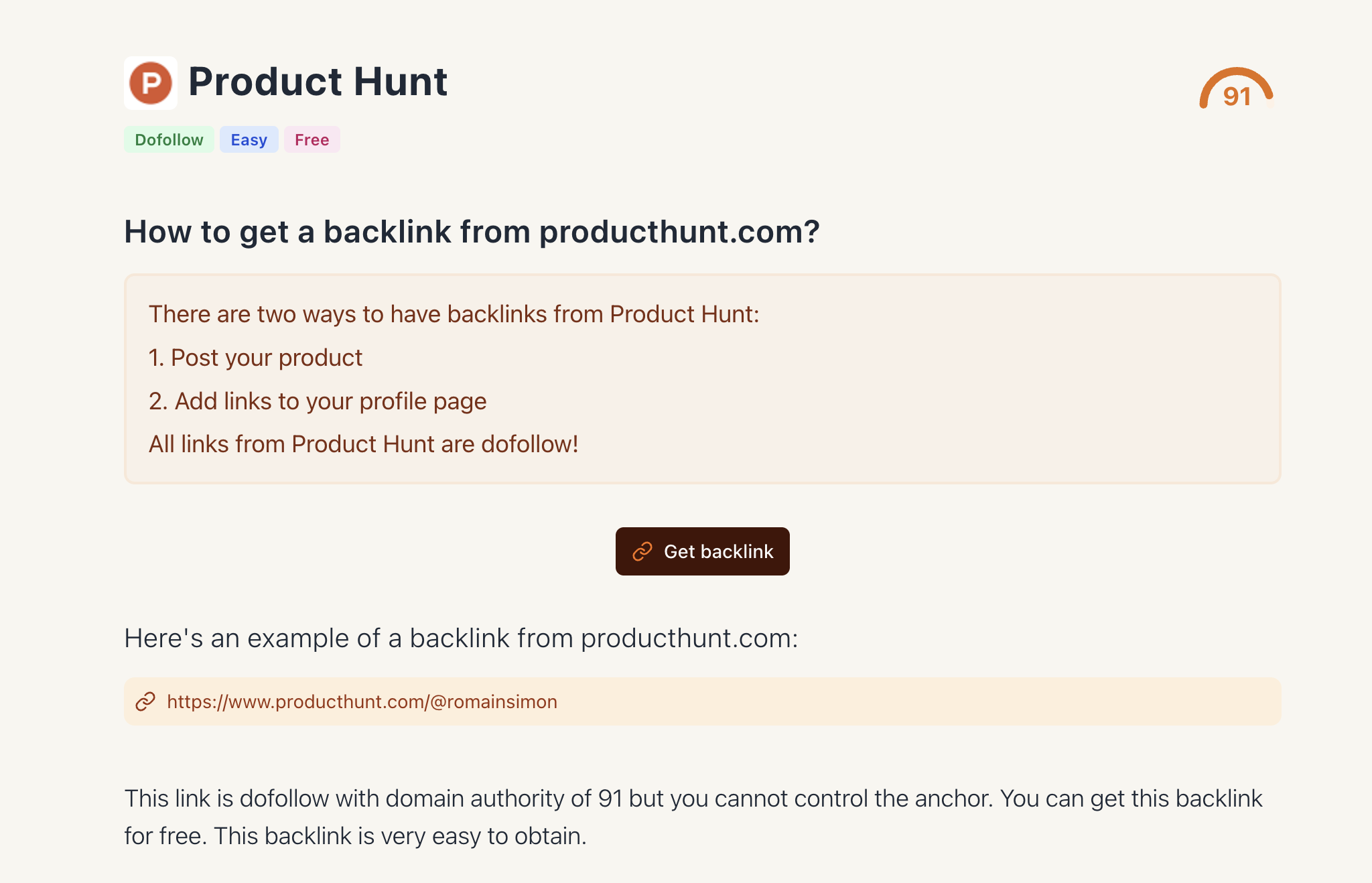The image size is (1372, 883).
Task: Collapse the two ways instructions section
Action: point(702,379)
